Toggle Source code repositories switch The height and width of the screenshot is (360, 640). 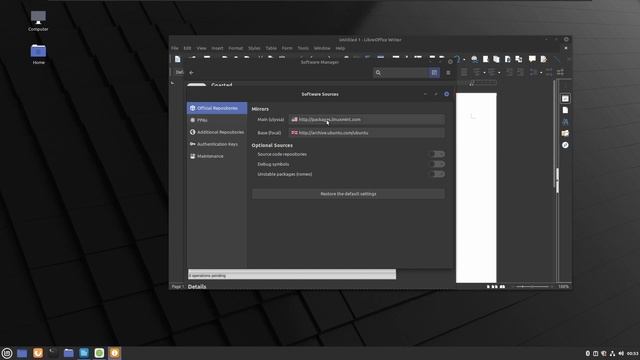pyautogui.click(x=437, y=154)
